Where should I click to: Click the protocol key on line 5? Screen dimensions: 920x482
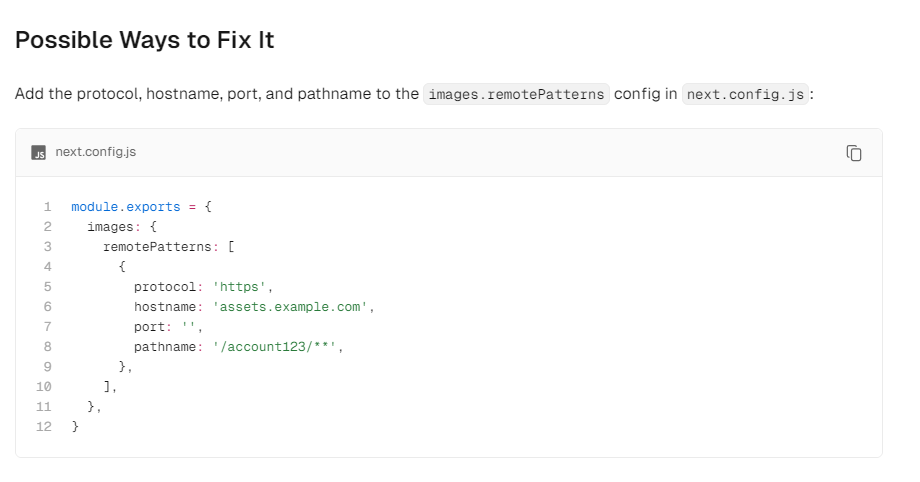(165, 286)
